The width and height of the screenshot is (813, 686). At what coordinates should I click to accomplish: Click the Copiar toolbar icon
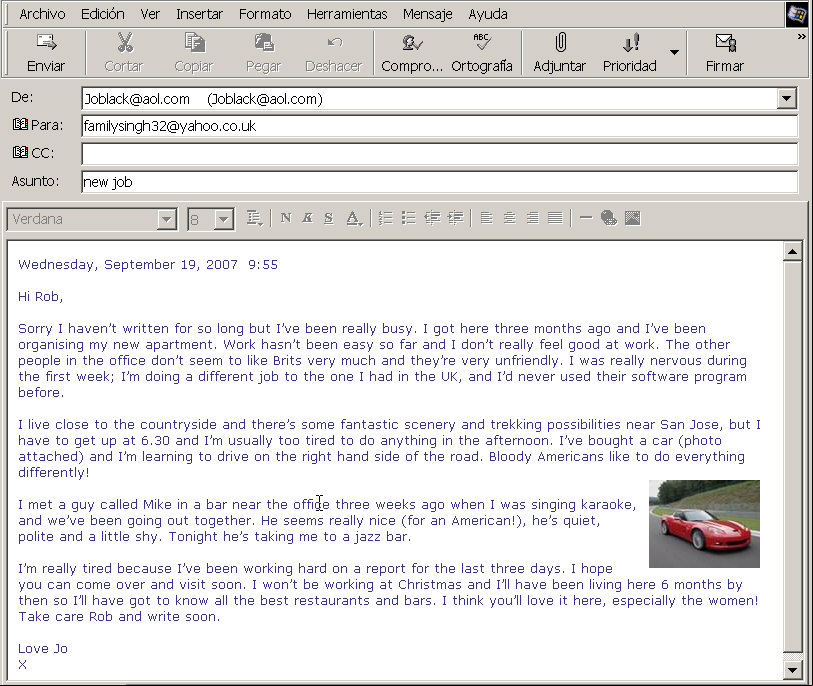click(x=194, y=43)
